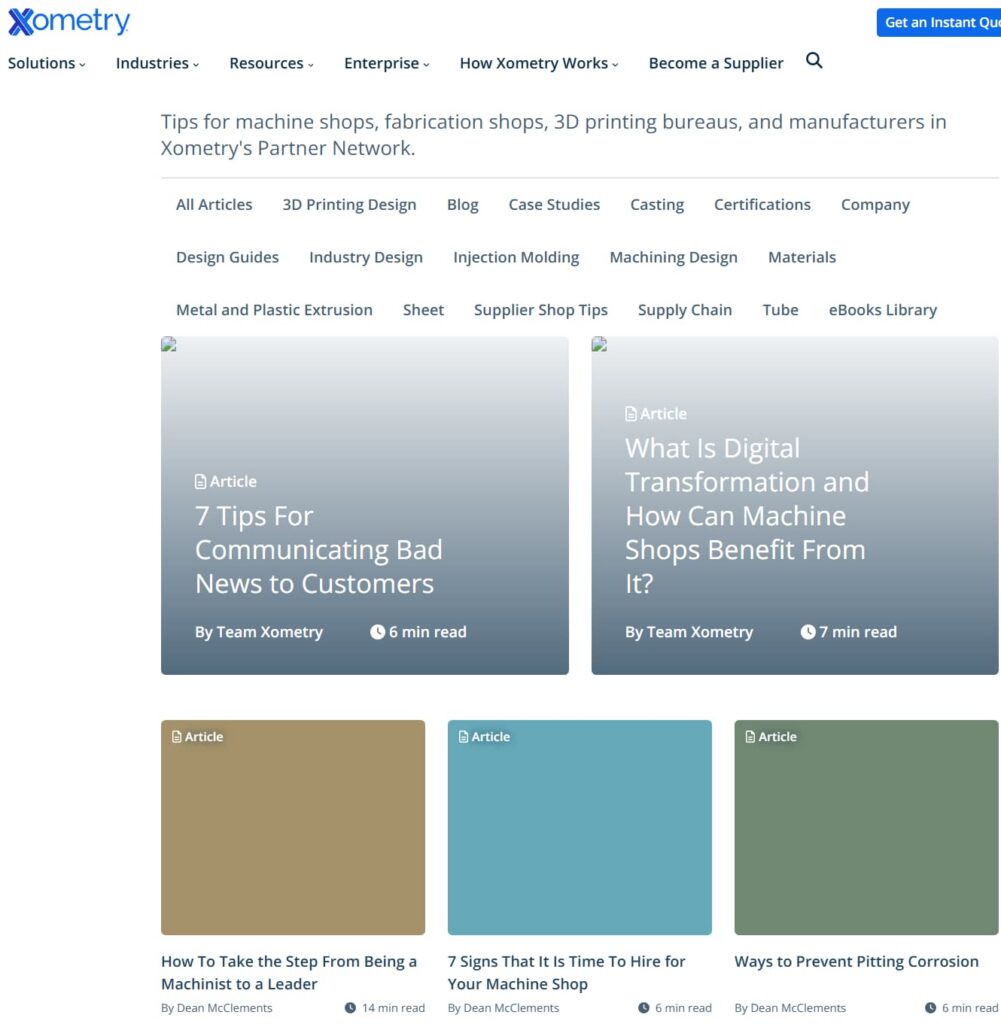The width and height of the screenshot is (1001, 1024).
Task: Click the tan article thumbnail image
Action: (x=293, y=827)
